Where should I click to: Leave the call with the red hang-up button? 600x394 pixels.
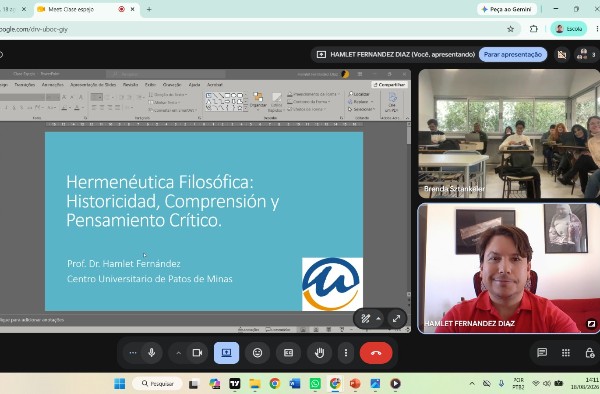pyautogui.click(x=376, y=353)
